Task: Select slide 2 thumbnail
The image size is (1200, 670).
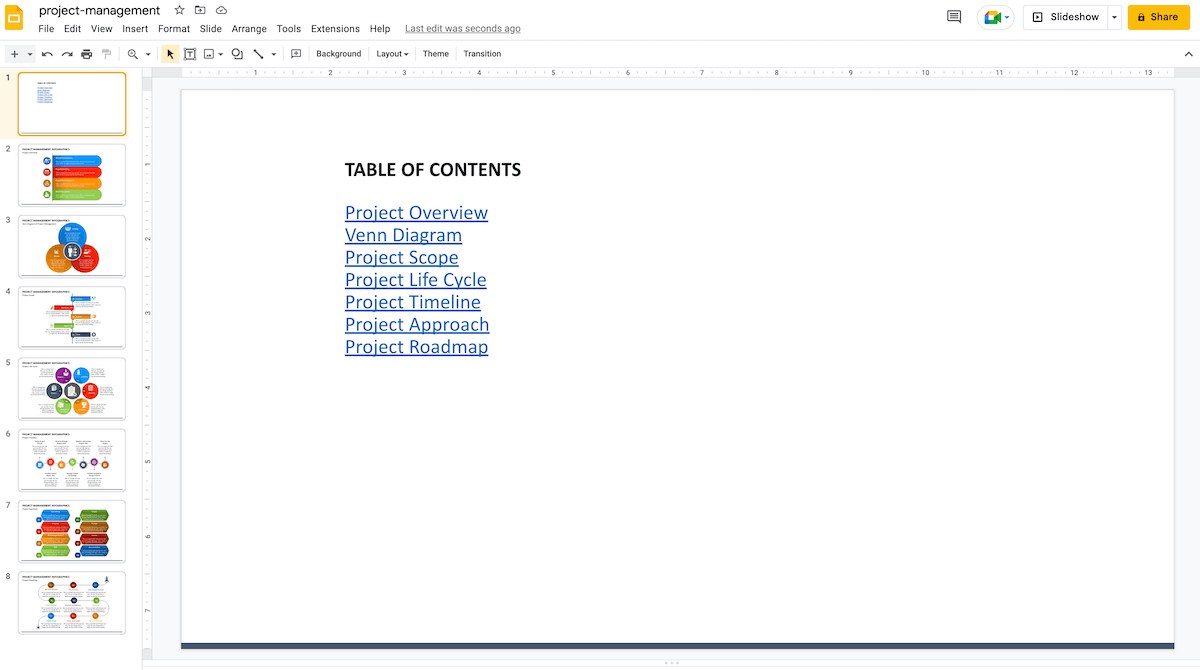Action: point(72,175)
